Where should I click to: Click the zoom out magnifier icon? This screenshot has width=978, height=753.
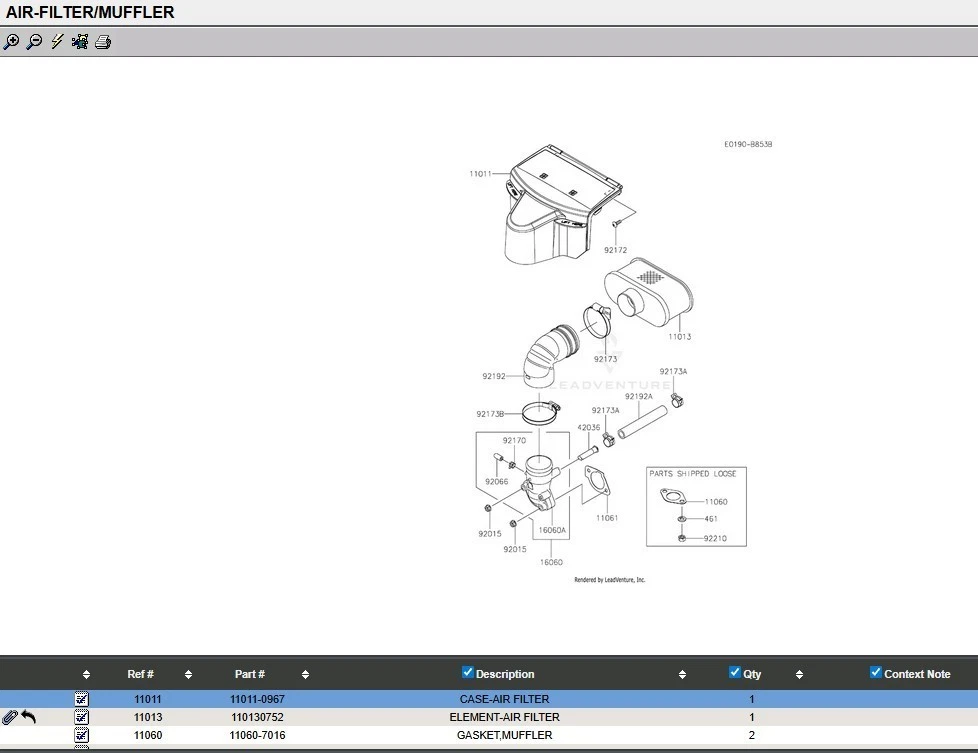[34, 42]
